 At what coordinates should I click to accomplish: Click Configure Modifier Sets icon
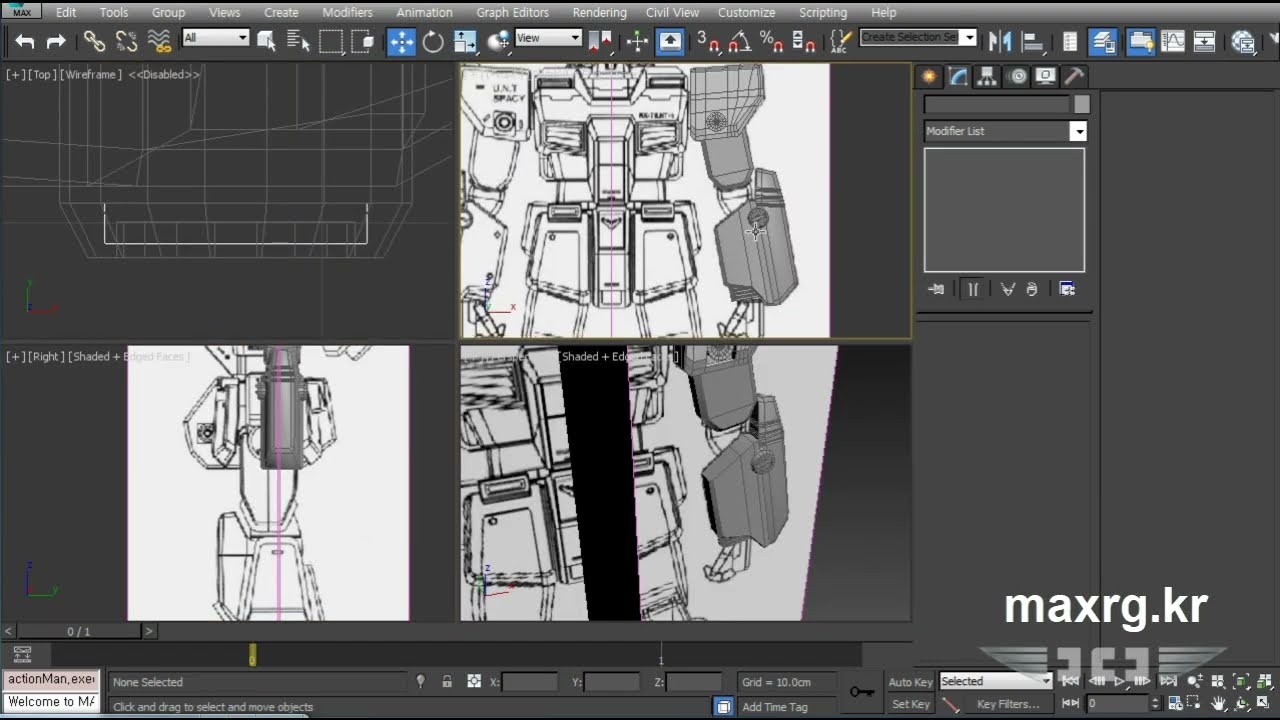click(1067, 289)
